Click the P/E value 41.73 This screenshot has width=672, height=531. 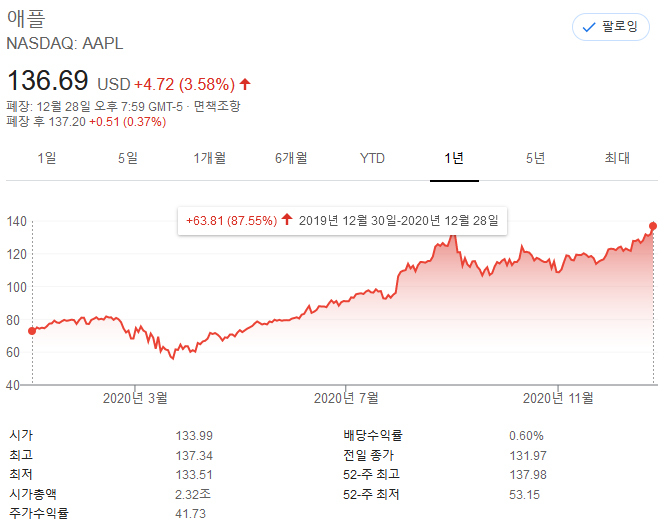click(191, 514)
